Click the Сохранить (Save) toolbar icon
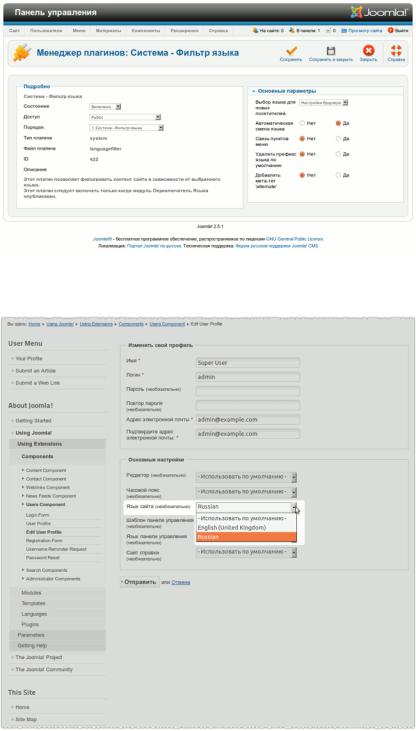The image size is (416, 731). [x=291, y=51]
